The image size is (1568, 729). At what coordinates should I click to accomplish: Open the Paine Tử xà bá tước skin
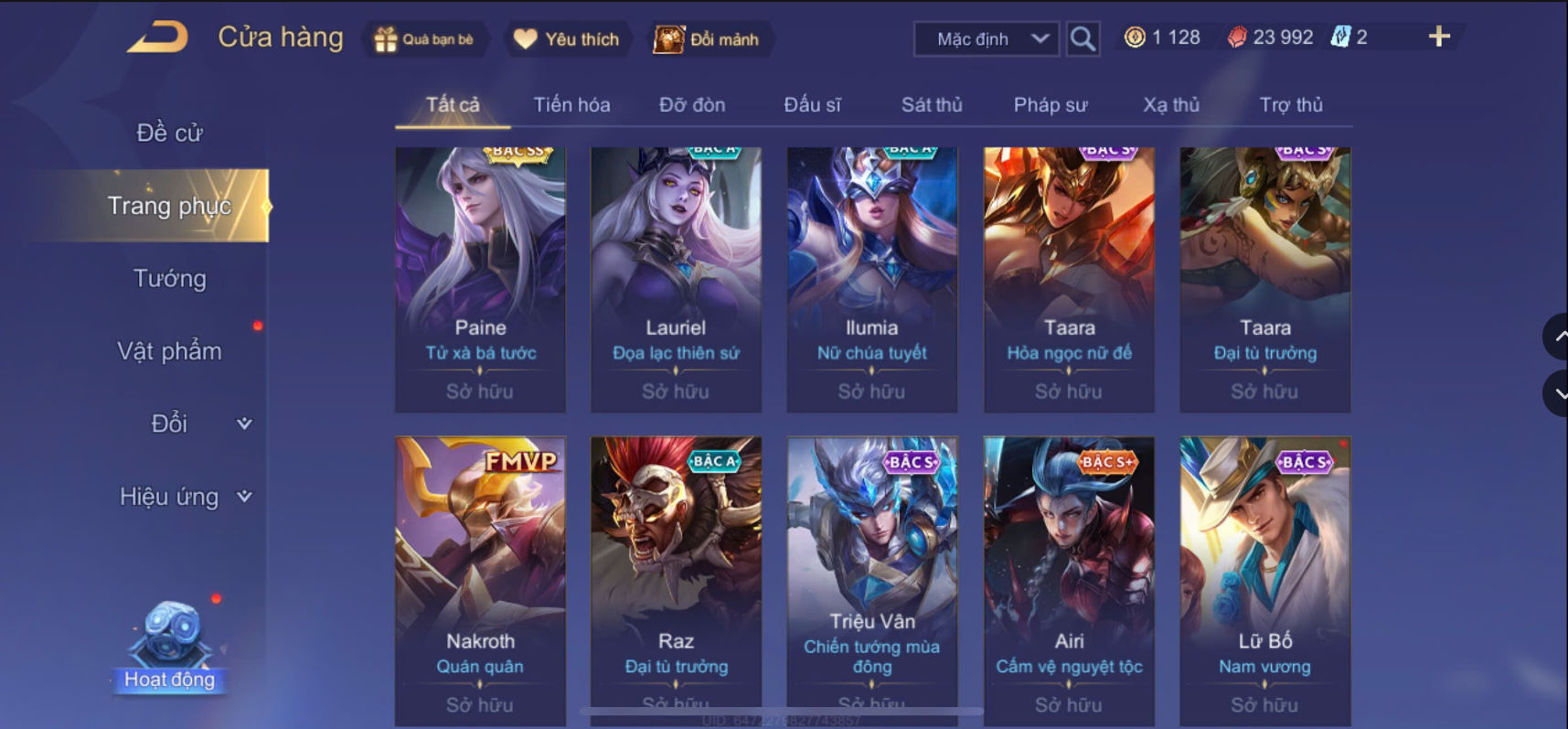pyautogui.click(x=480, y=280)
